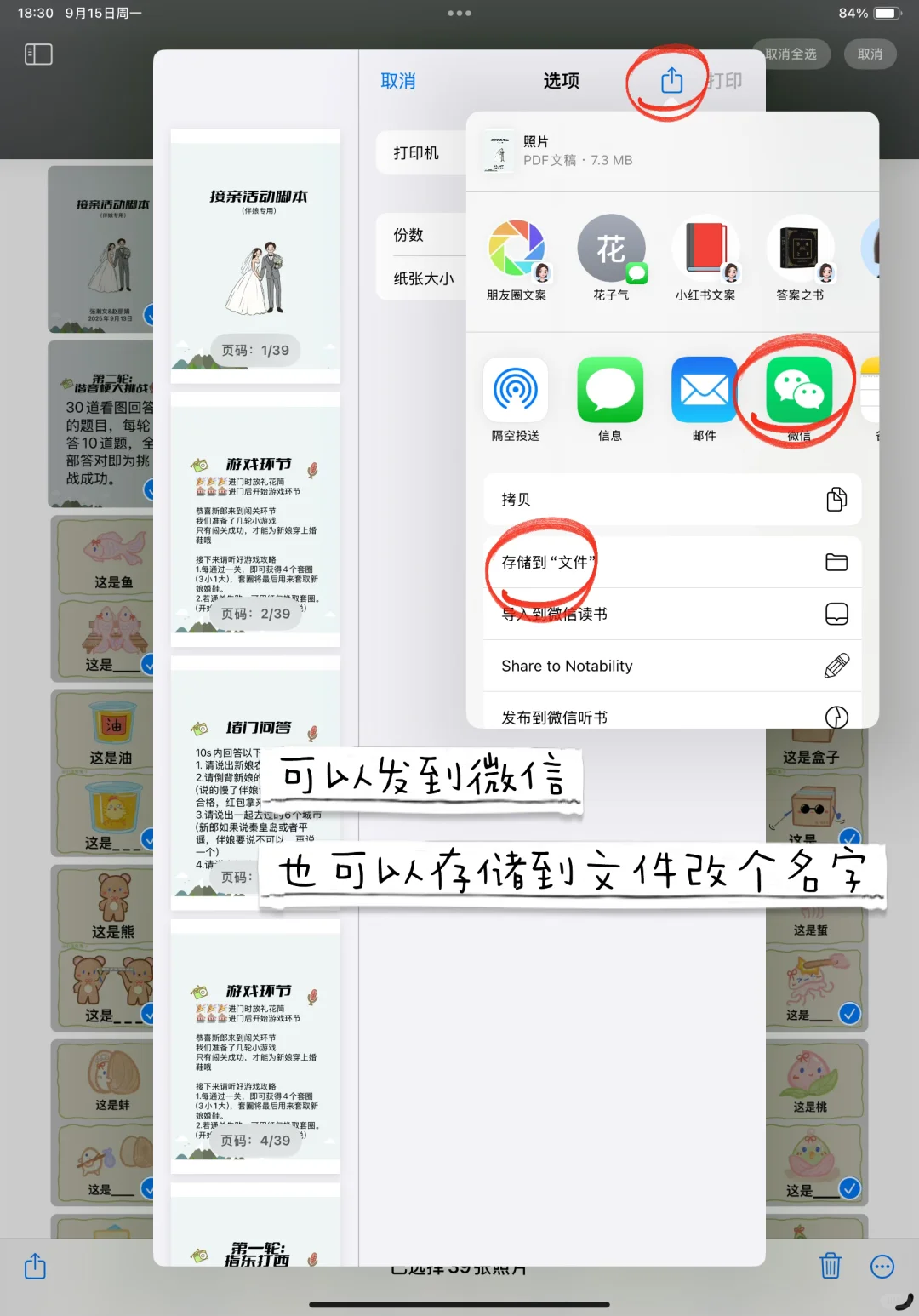Open the trash icon to delete selected photos
The image size is (919, 1316).
831,1267
